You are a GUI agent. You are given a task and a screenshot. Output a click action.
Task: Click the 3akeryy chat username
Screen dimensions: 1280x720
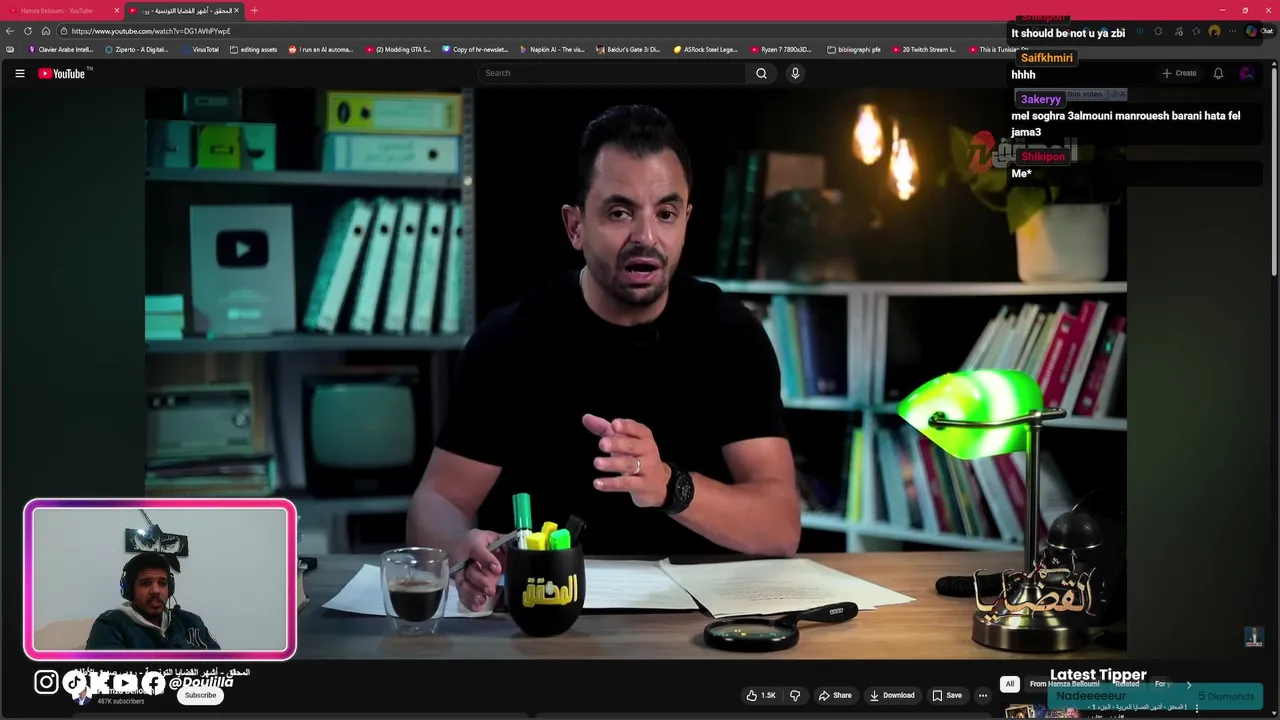coord(1040,99)
